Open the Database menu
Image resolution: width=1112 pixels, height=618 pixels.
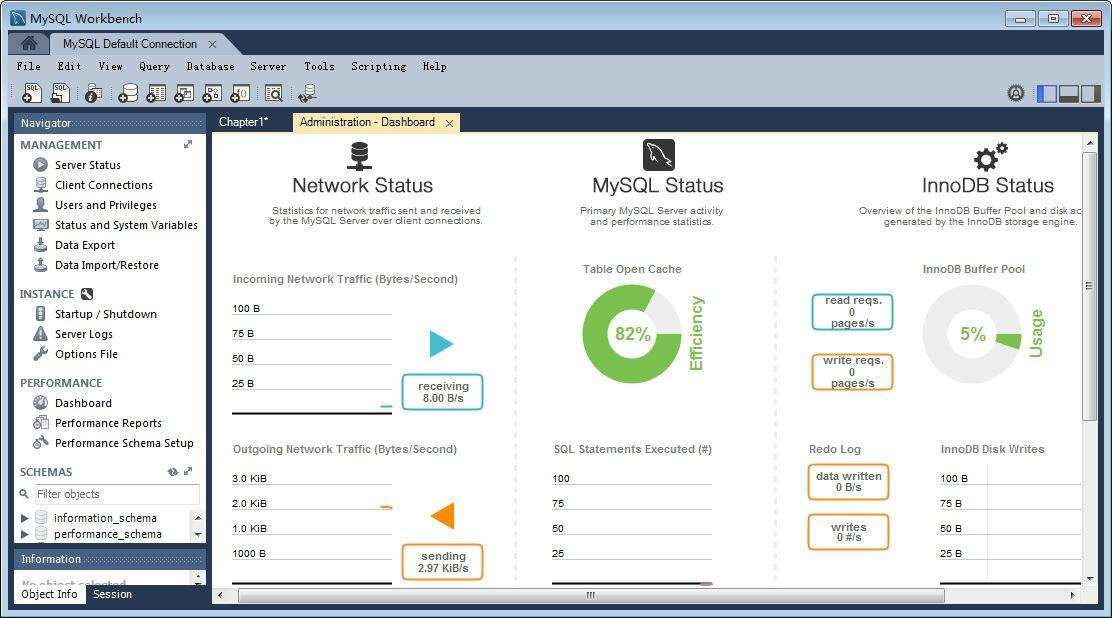pyautogui.click(x=210, y=66)
